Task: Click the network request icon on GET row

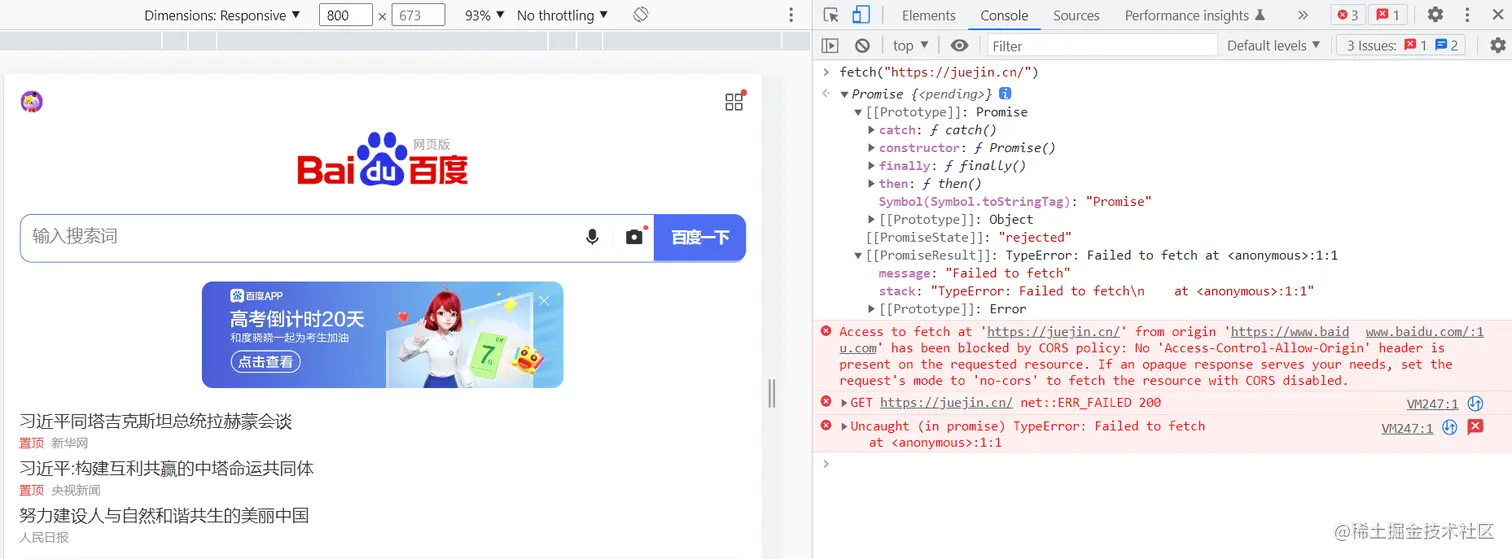Action: (x=1475, y=404)
